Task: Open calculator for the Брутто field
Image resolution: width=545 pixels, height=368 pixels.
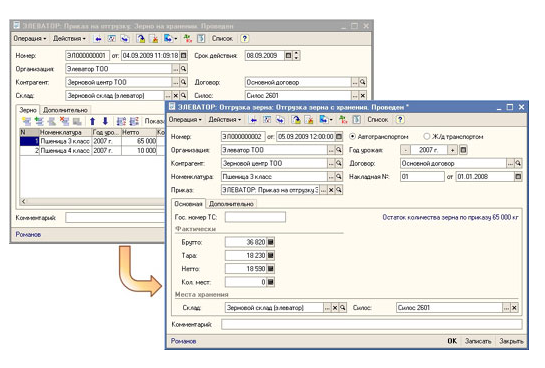Action: [x=271, y=242]
